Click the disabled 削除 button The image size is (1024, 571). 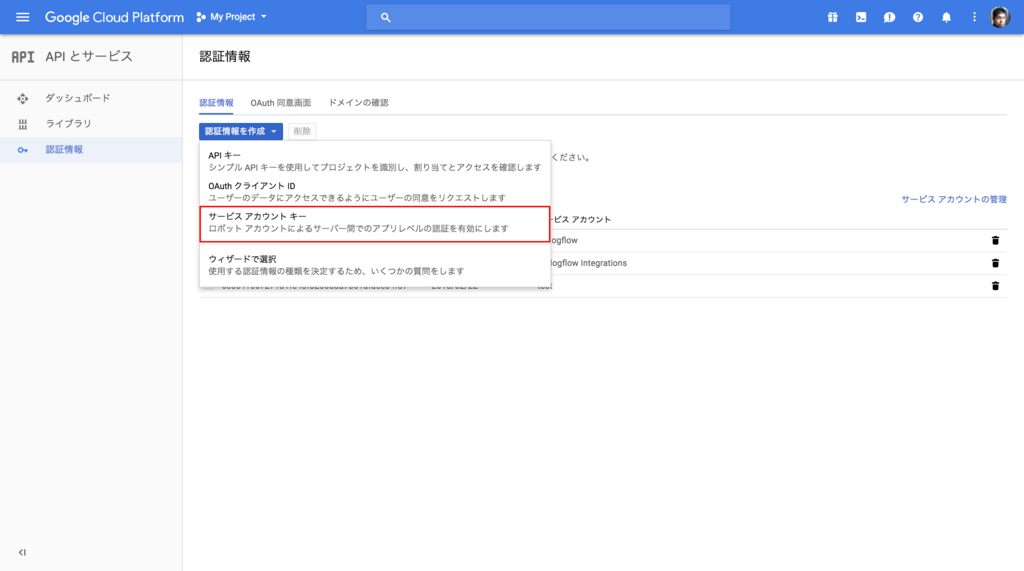pos(302,131)
